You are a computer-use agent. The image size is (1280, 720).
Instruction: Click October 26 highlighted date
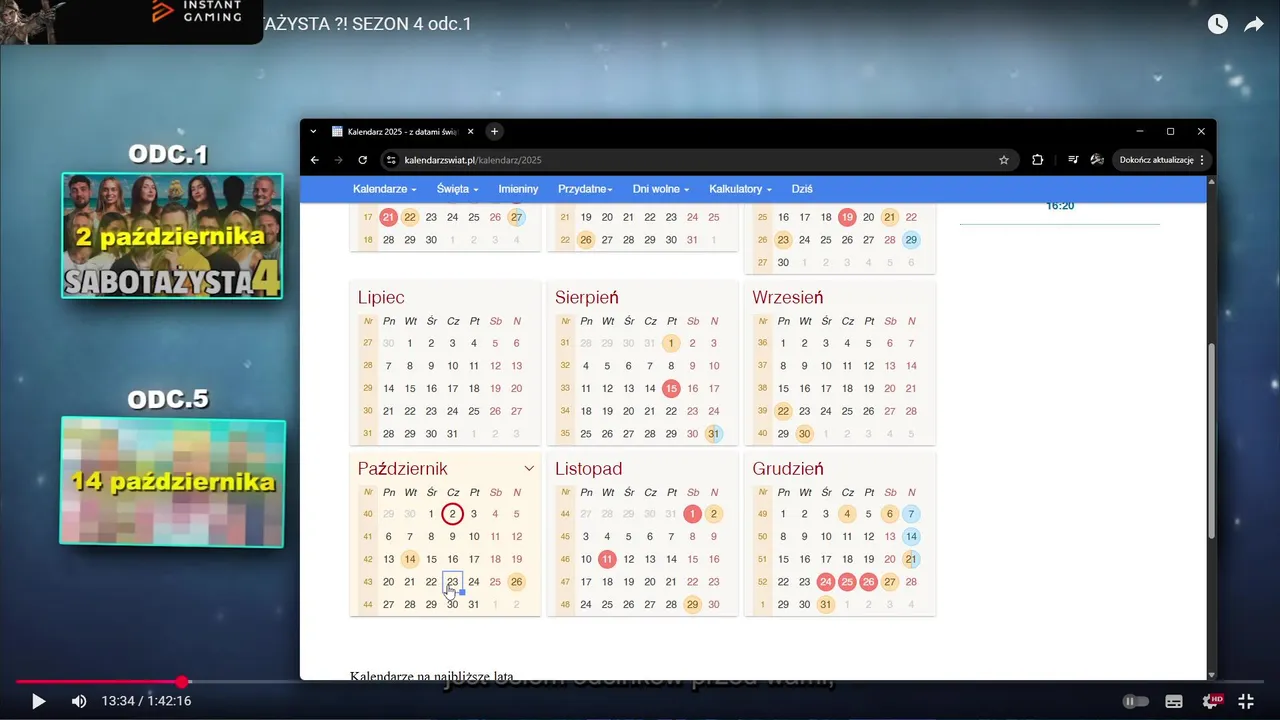coord(516,582)
